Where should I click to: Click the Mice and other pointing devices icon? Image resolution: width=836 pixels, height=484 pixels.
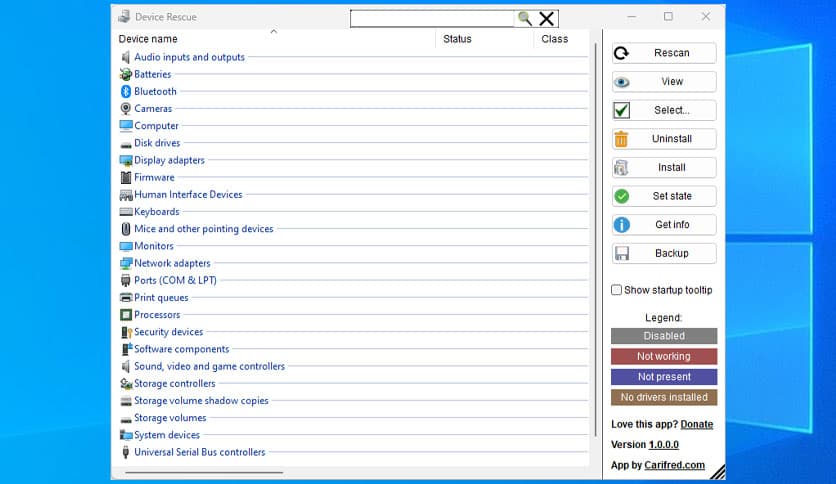(x=126, y=229)
